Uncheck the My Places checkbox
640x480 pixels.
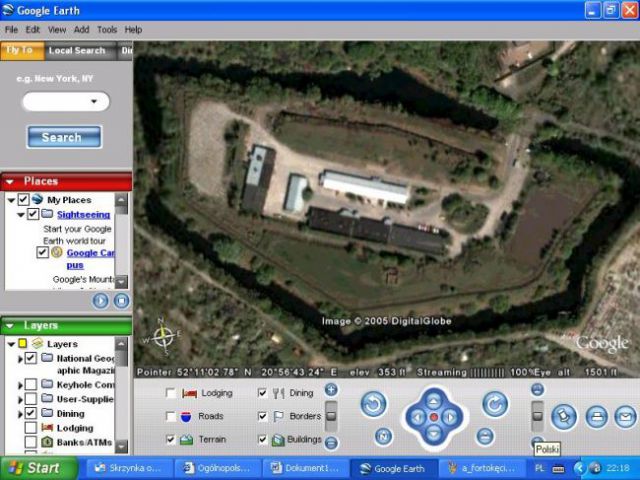(x=23, y=200)
